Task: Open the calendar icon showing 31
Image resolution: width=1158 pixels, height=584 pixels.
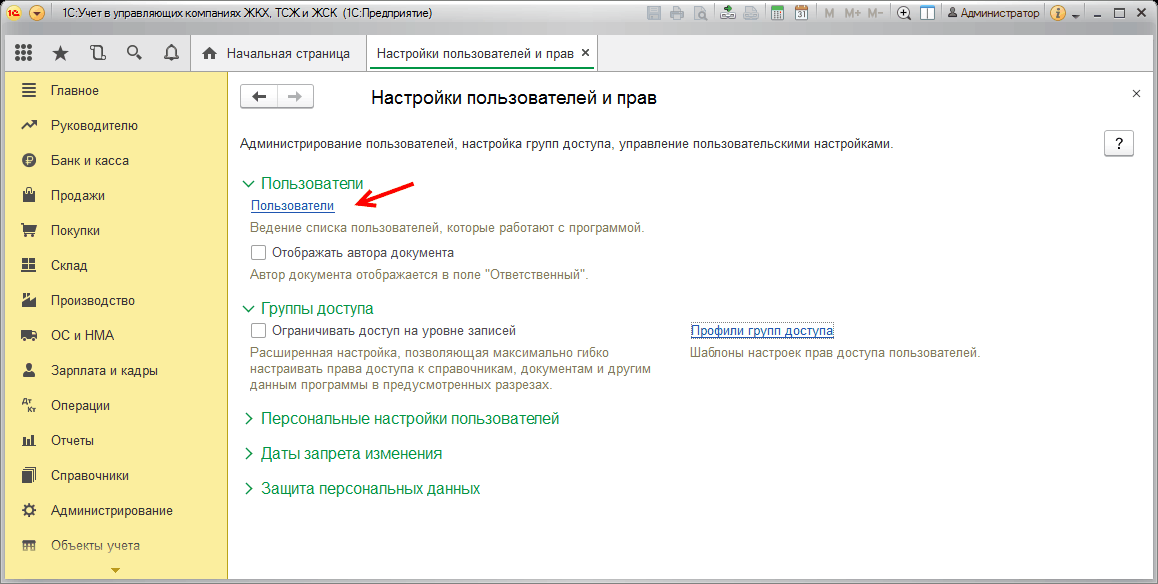Action: 801,13
